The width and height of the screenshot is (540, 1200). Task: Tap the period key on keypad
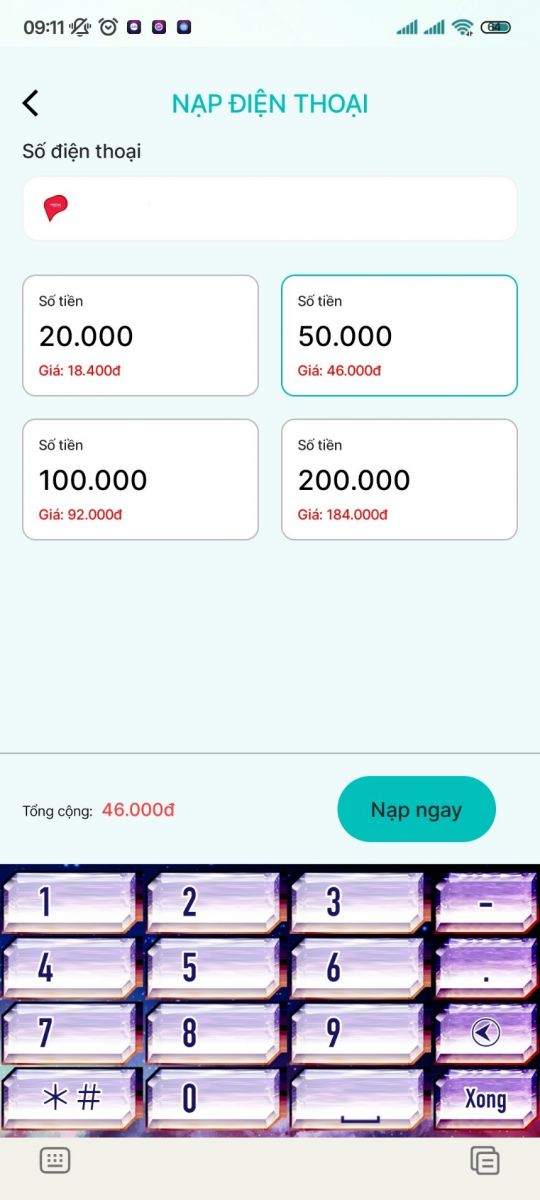pos(486,967)
